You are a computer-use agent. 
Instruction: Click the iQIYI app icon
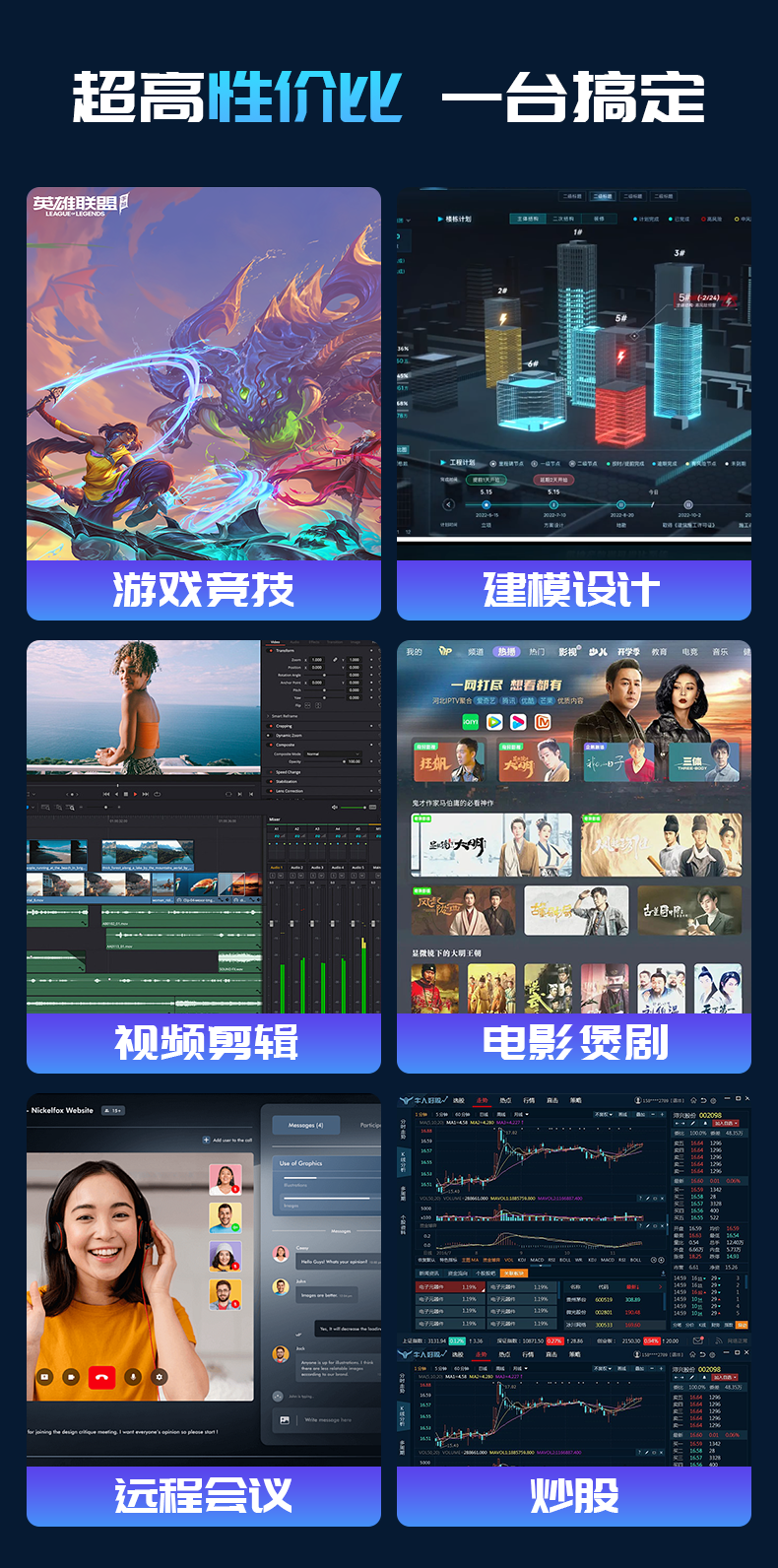471,722
